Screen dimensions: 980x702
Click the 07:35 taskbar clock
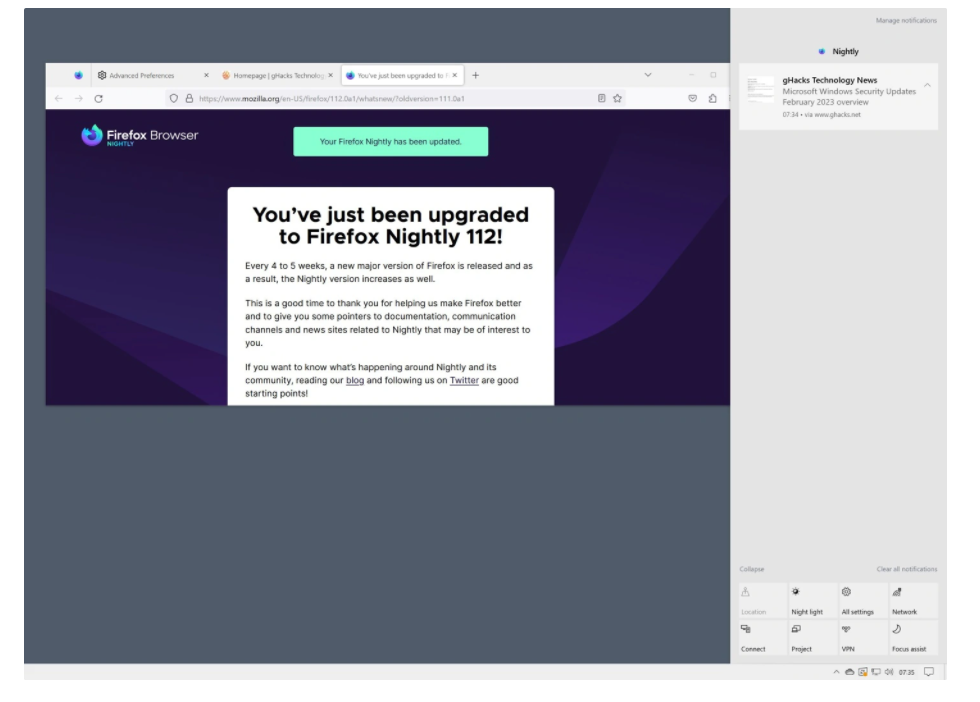click(906, 673)
